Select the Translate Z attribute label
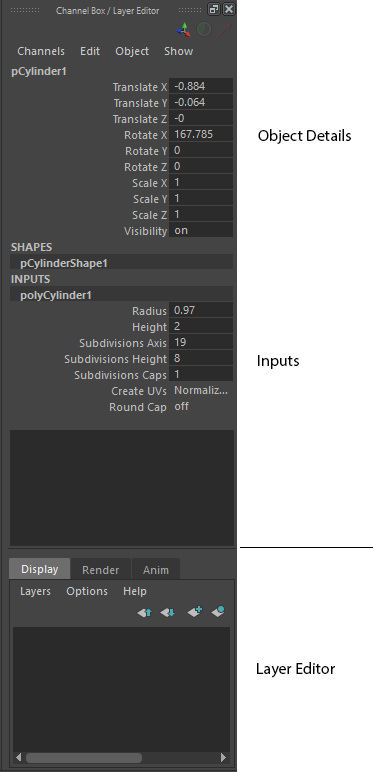The image size is (373, 772). [140, 119]
